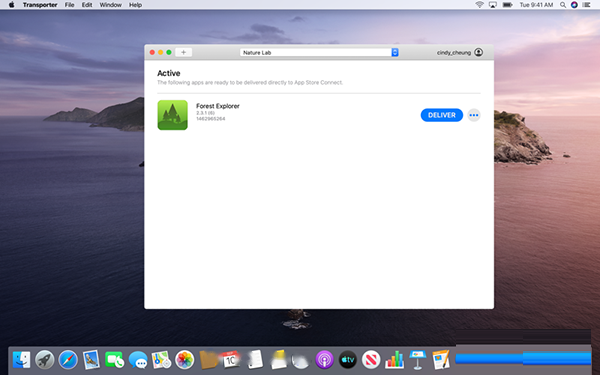This screenshot has width=600, height=375.
Task: Click the 2.3.1 (6) version text
Action: 205,113
